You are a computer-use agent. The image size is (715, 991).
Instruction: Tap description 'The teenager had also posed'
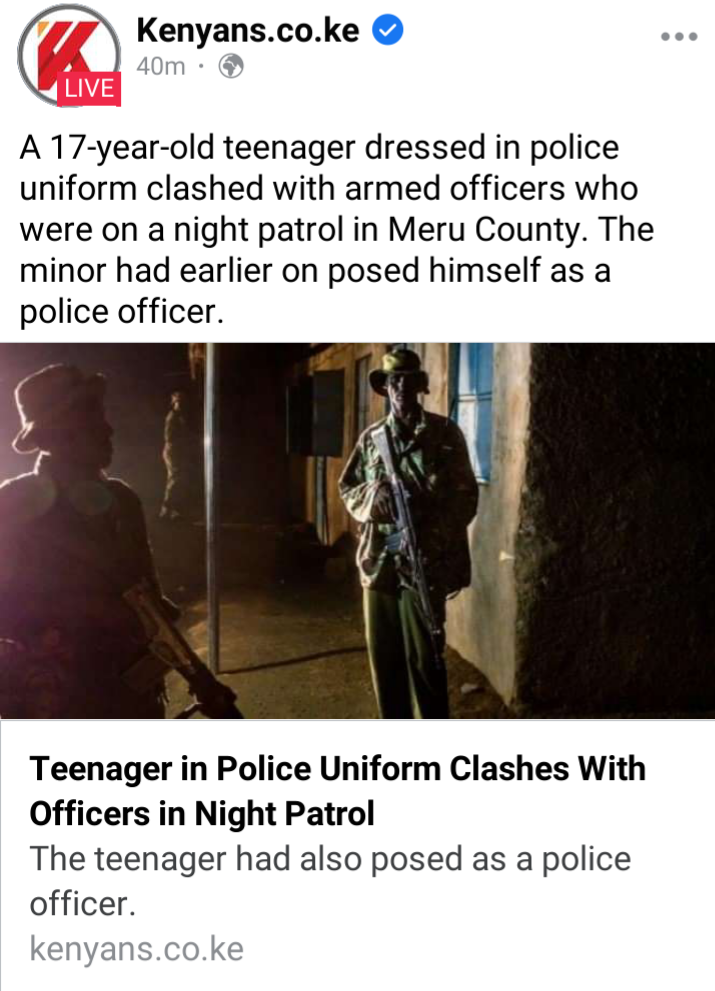tap(330, 880)
